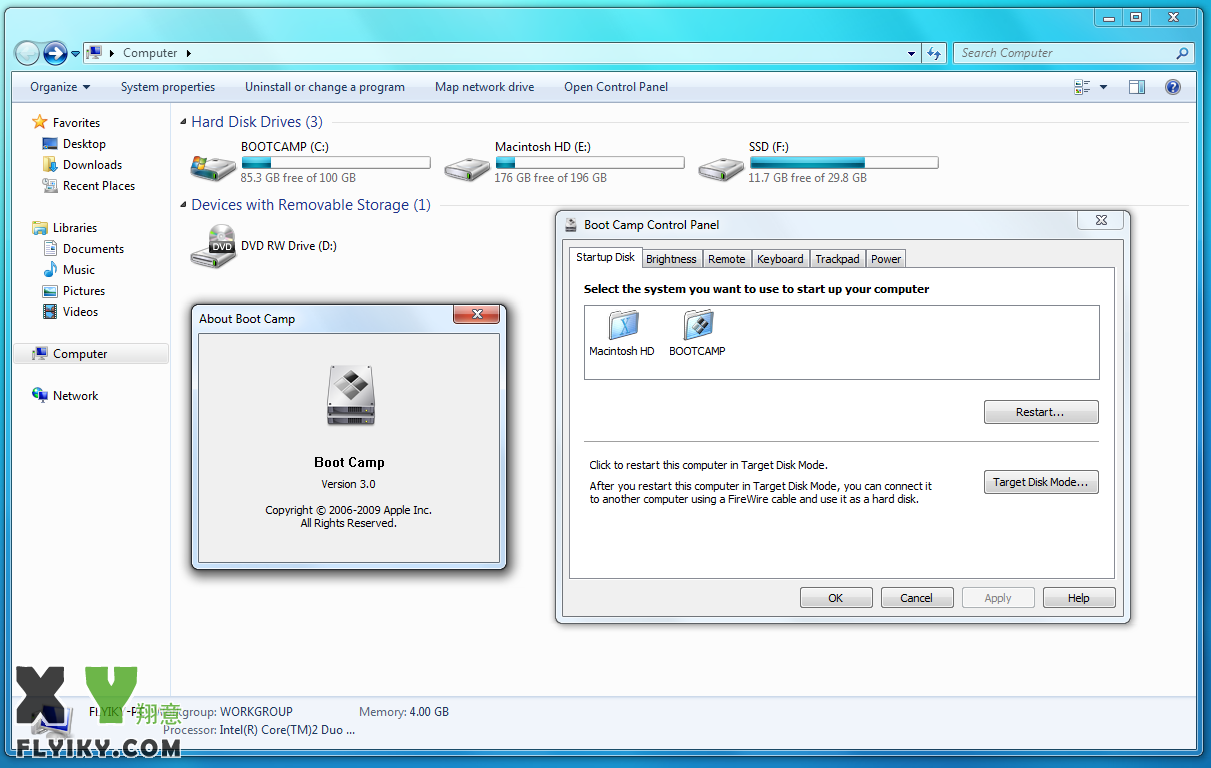Click "Memory: 4.00 GB" in details pane
The image size is (1211, 768).
click(404, 712)
